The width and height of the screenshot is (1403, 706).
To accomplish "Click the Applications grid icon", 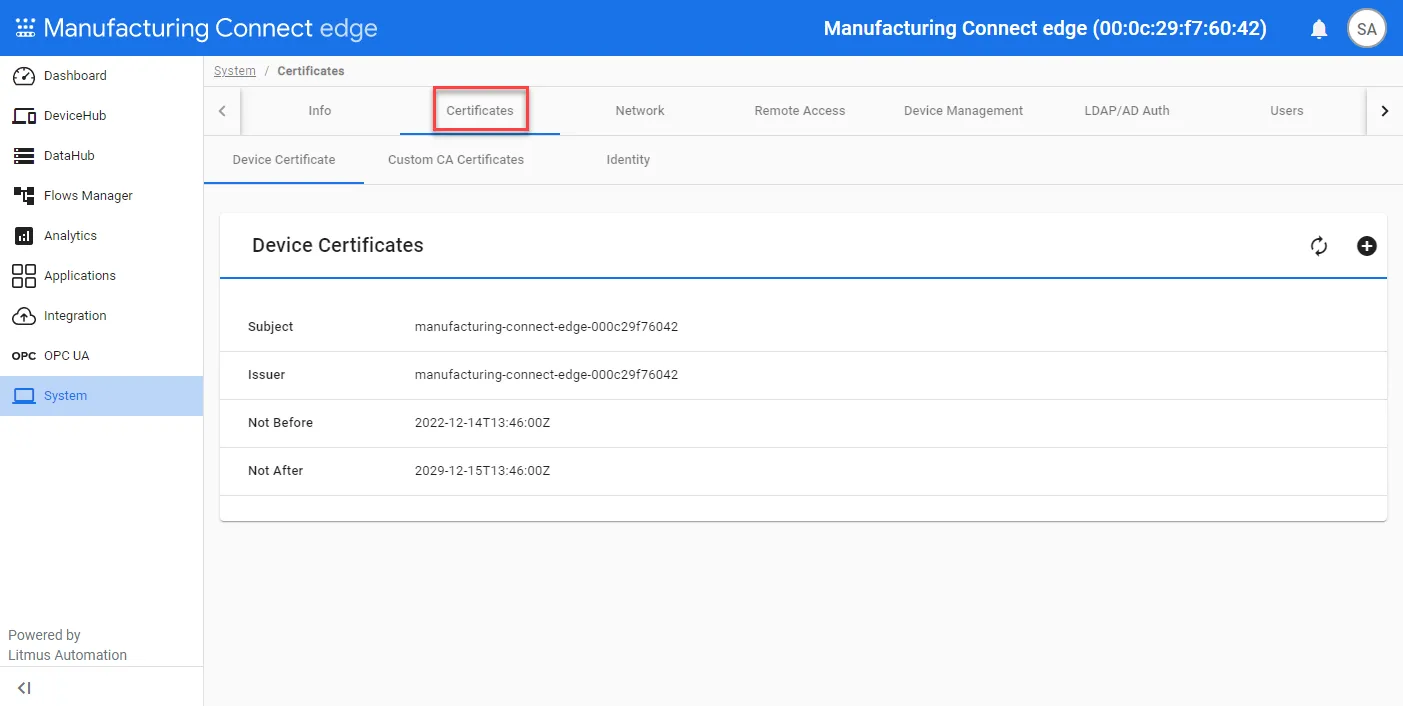I will tap(24, 276).
